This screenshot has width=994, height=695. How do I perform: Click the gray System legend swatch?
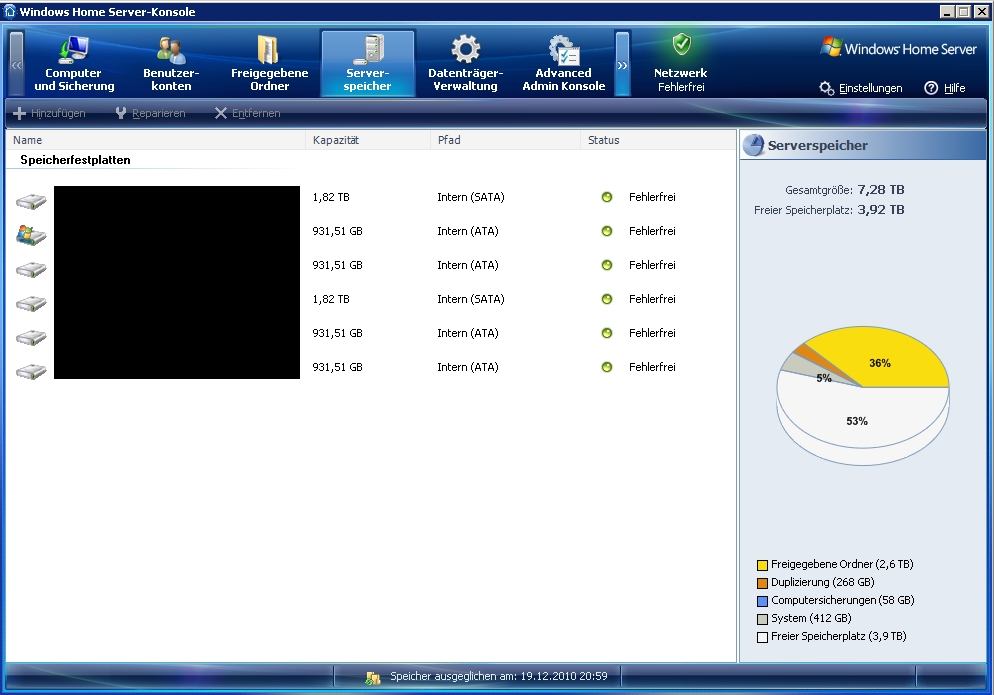coord(762,619)
